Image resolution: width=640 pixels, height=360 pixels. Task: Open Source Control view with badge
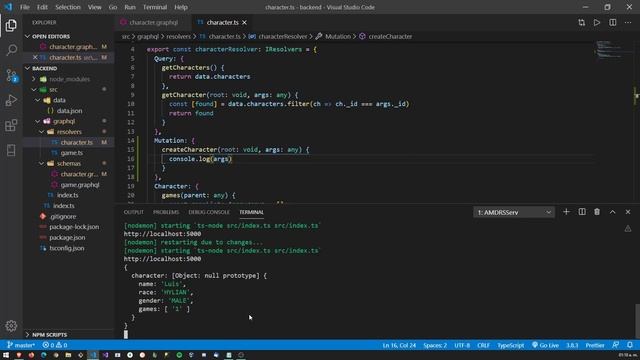coord(11,76)
